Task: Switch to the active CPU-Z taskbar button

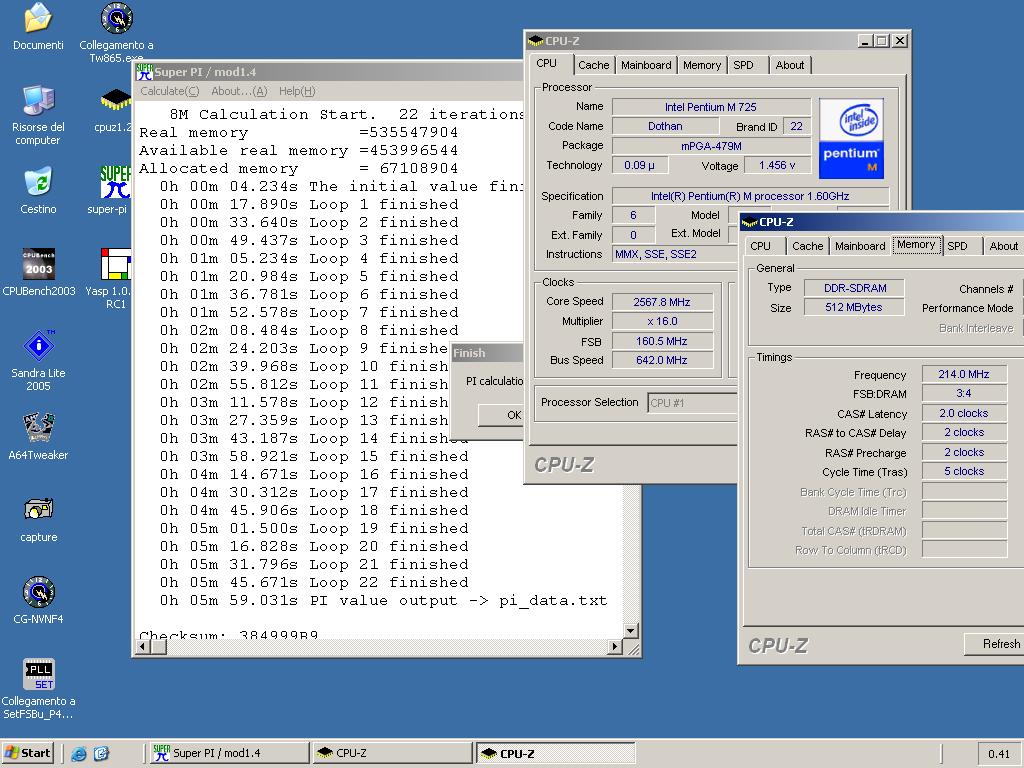Action: click(x=555, y=753)
